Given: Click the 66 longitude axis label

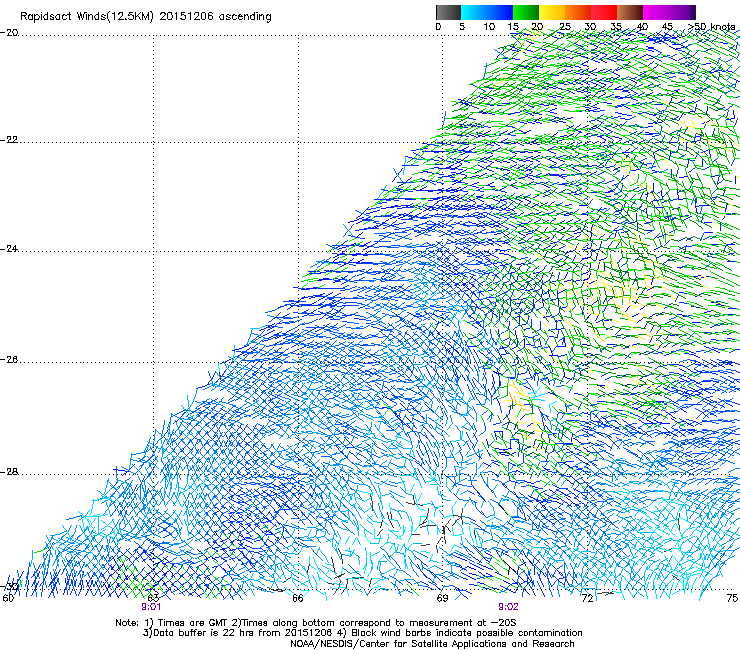Looking at the screenshot, I should [297, 598].
